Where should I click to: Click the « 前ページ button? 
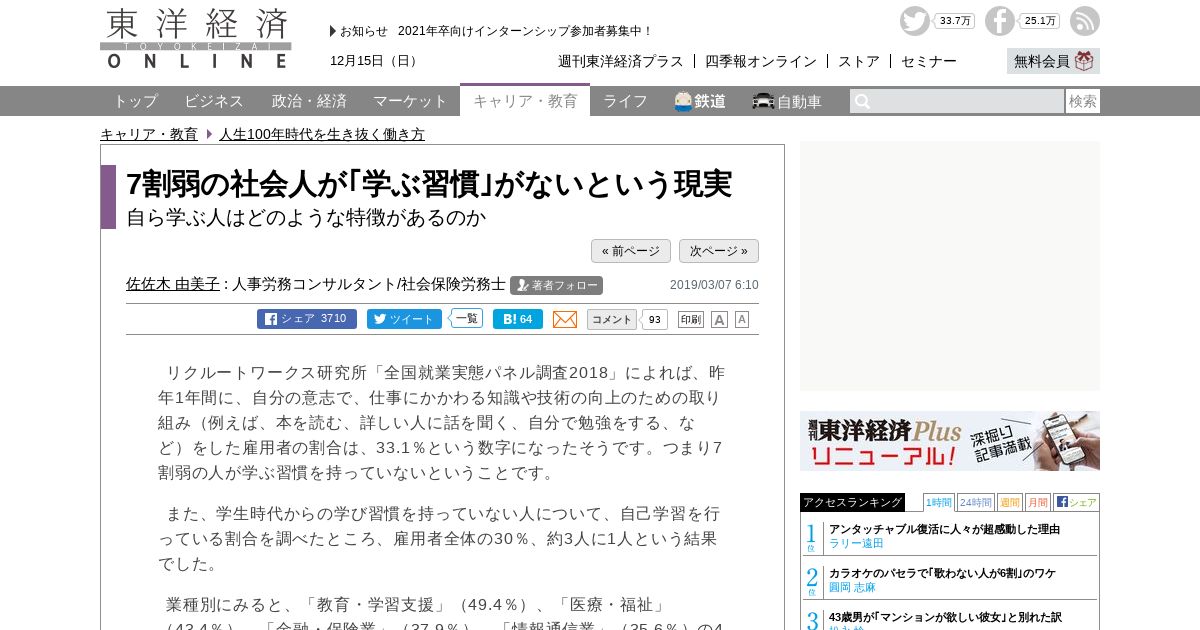pyautogui.click(x=631, y=251)
